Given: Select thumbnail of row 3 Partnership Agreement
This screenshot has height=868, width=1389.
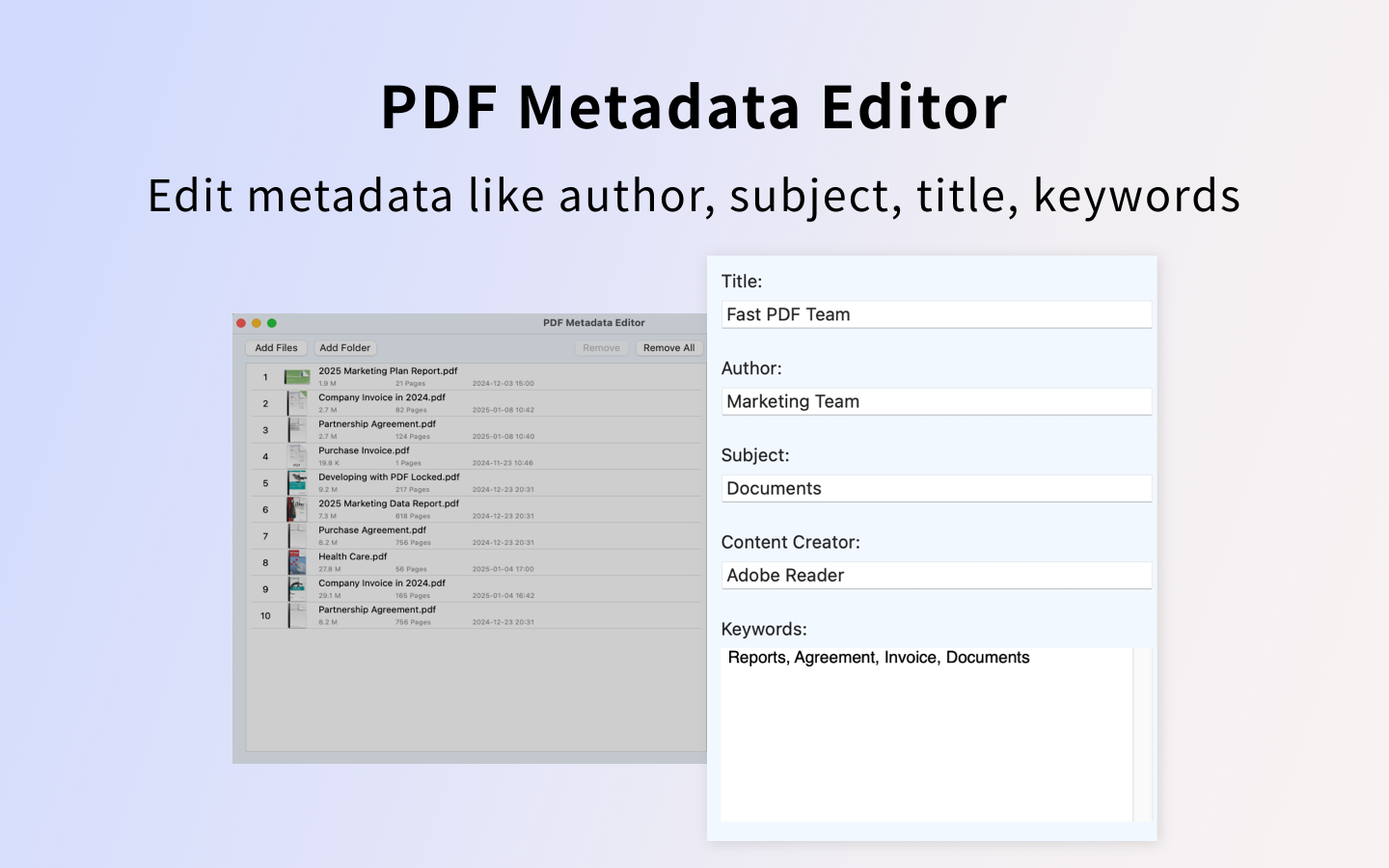Looking at the screenshot, I should 297,430.
